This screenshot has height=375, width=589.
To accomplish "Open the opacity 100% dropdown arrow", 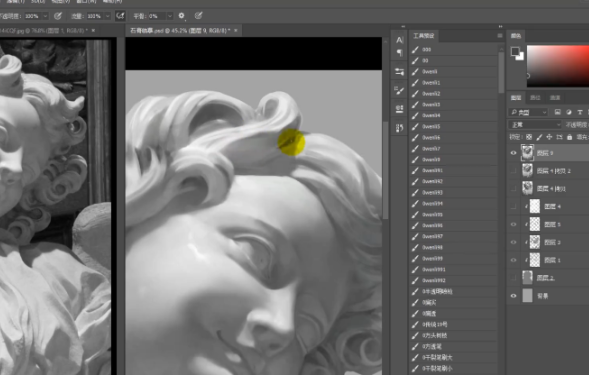I will pyautogui.click(x=45, y=16).
